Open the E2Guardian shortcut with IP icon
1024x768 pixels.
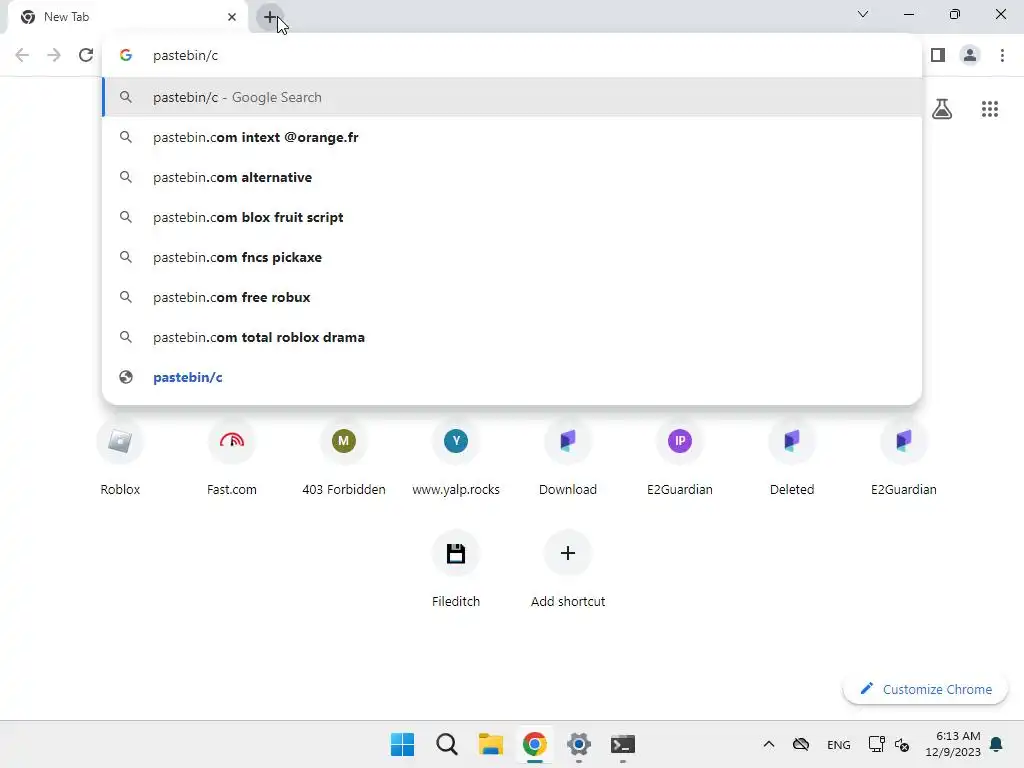pos(680,457)
